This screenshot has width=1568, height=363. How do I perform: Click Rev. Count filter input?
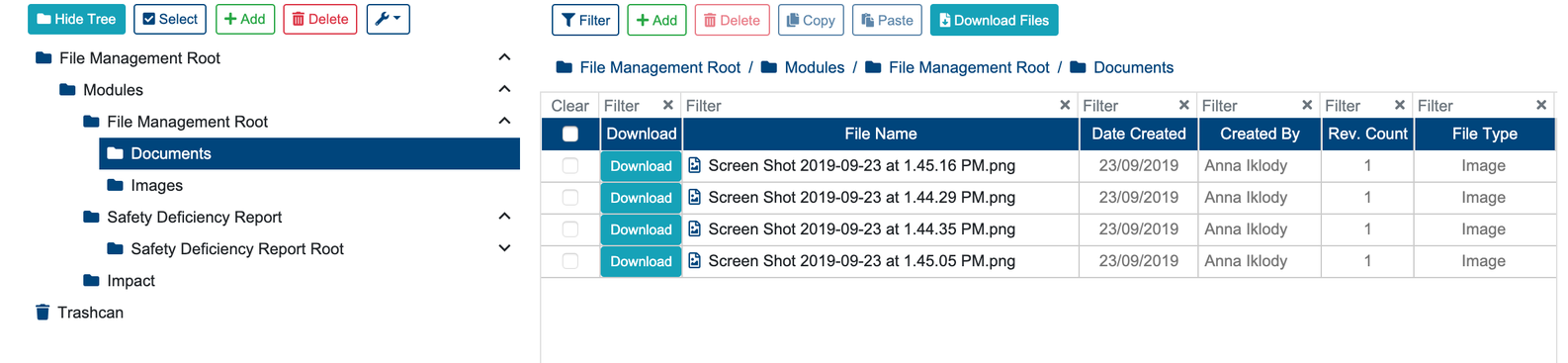click(x=1356, y=106)
